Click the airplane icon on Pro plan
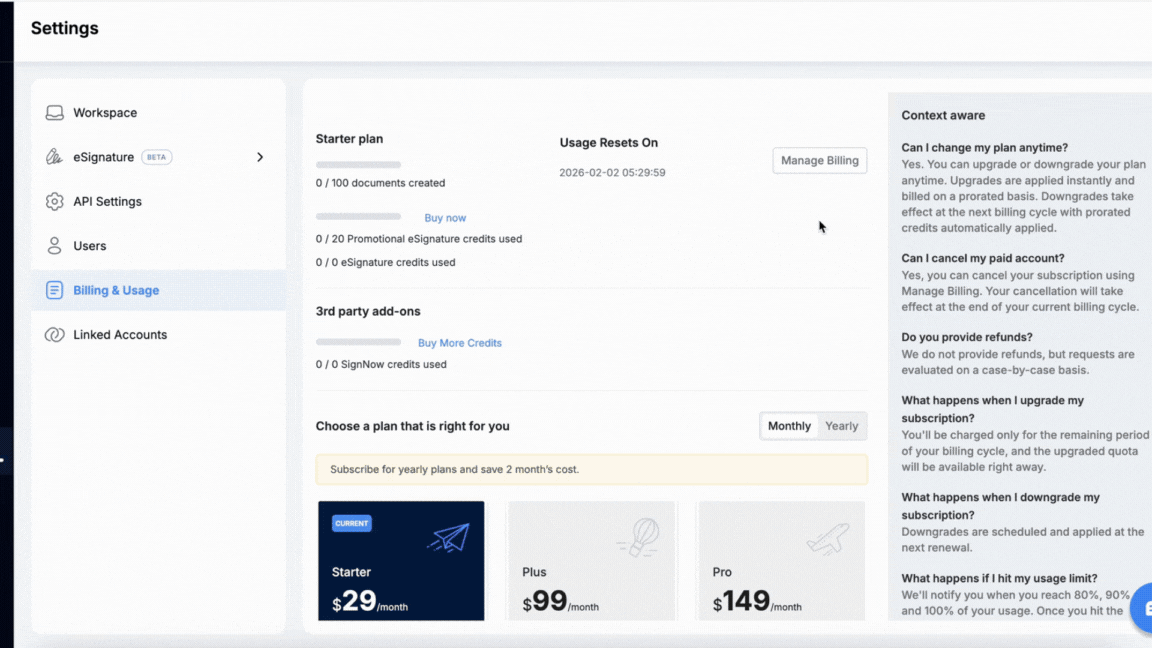Screen dimensions: 1152x648 click(828, 538)
